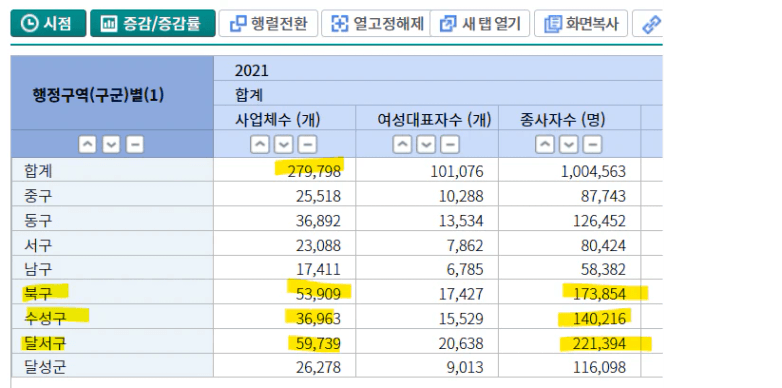The height and width of the screenshot is (388, 782).
Task: Click 서구 employees value 80,424
Action: point(603,245)
